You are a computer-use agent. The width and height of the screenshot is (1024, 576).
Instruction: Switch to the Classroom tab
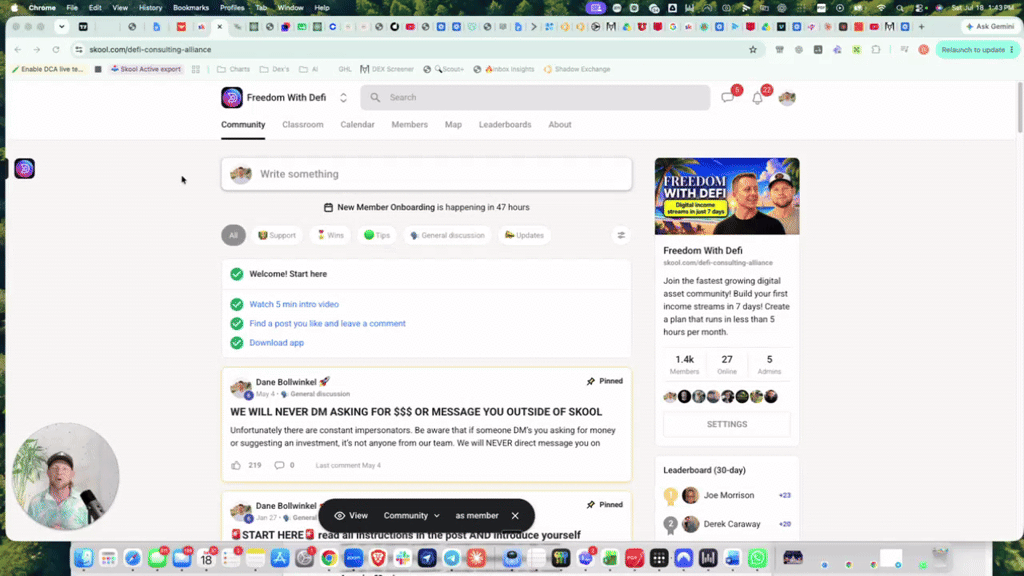tap(302, 125)
